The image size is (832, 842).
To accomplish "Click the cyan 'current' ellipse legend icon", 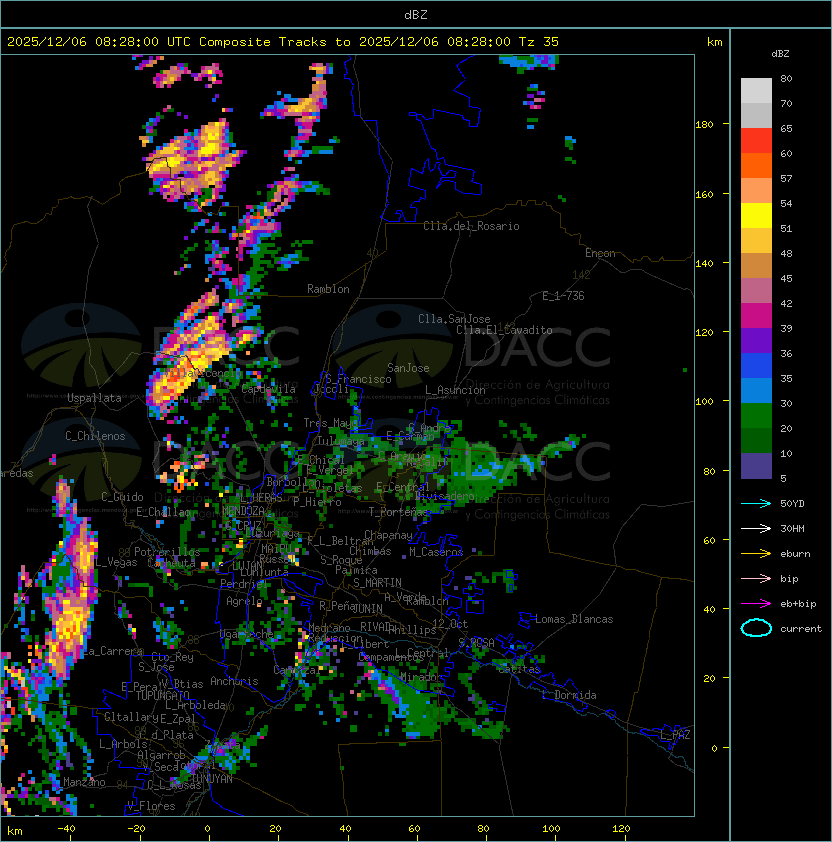I will click(756, 628).
